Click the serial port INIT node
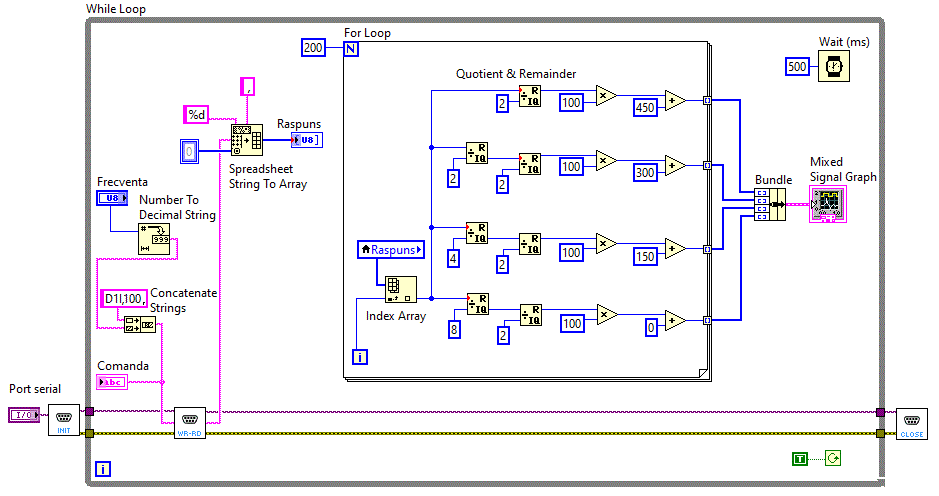The width and height of the screenshot is (939, 496). pos(62,421)
